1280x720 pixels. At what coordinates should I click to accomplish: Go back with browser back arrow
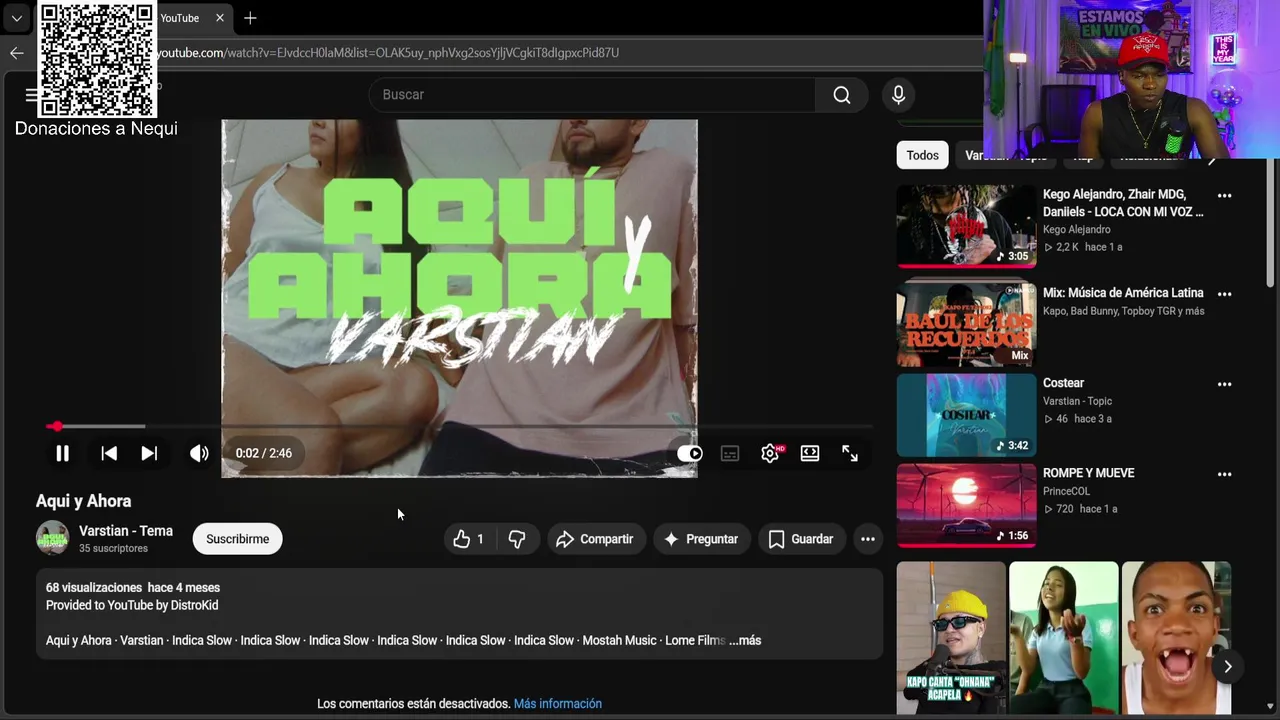click(x=16, y=53)
